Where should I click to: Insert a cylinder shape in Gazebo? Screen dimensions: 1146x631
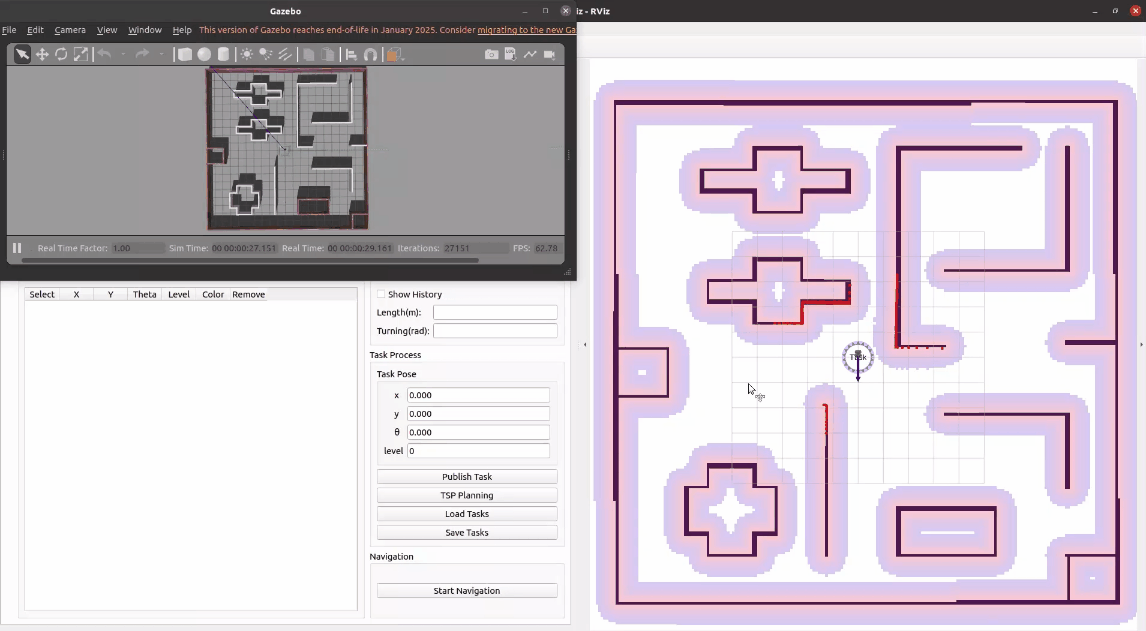point(224,54)
